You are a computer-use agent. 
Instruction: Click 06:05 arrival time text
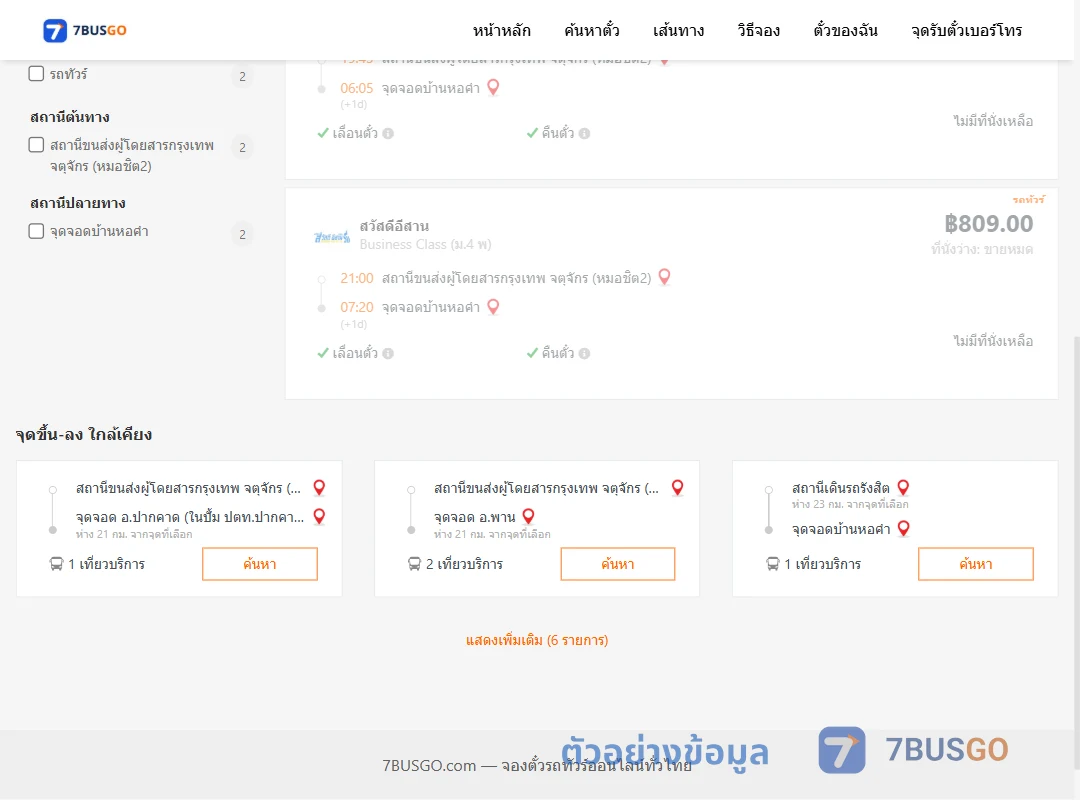click(357, 88)
